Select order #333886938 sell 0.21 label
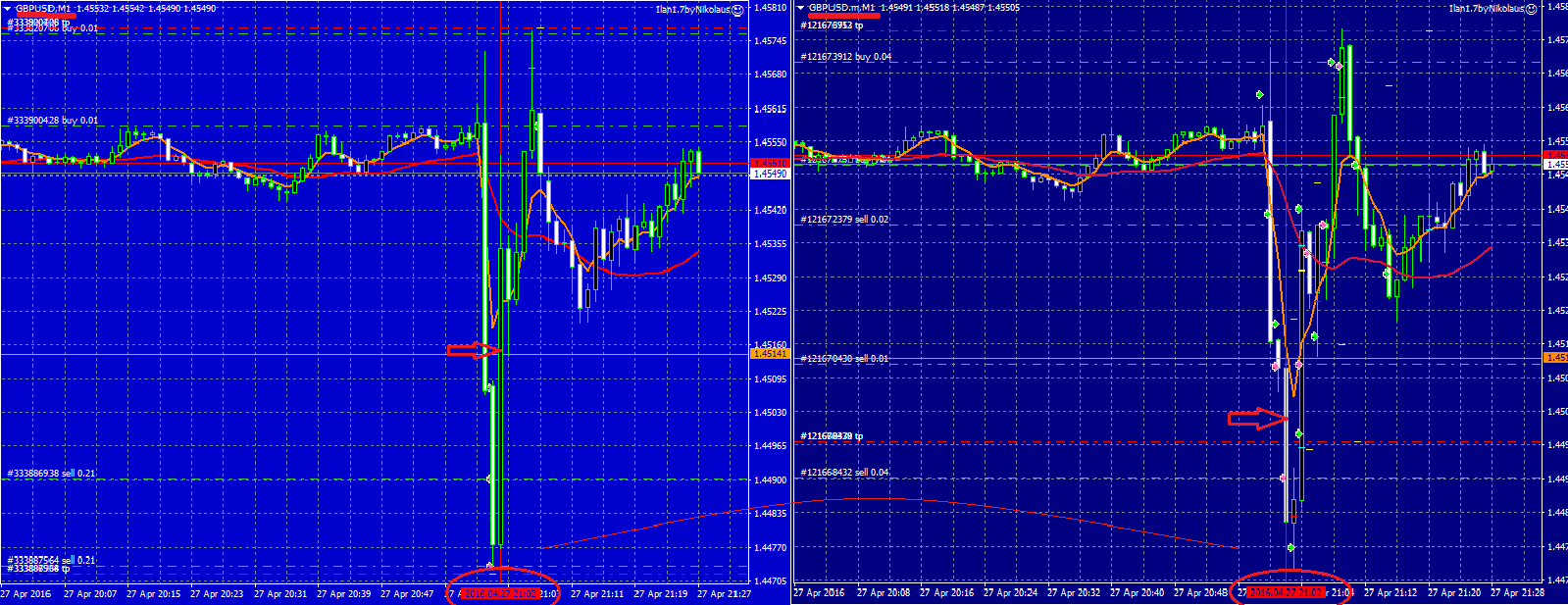This screenshot has width=1568, height=605. (51, 474)
